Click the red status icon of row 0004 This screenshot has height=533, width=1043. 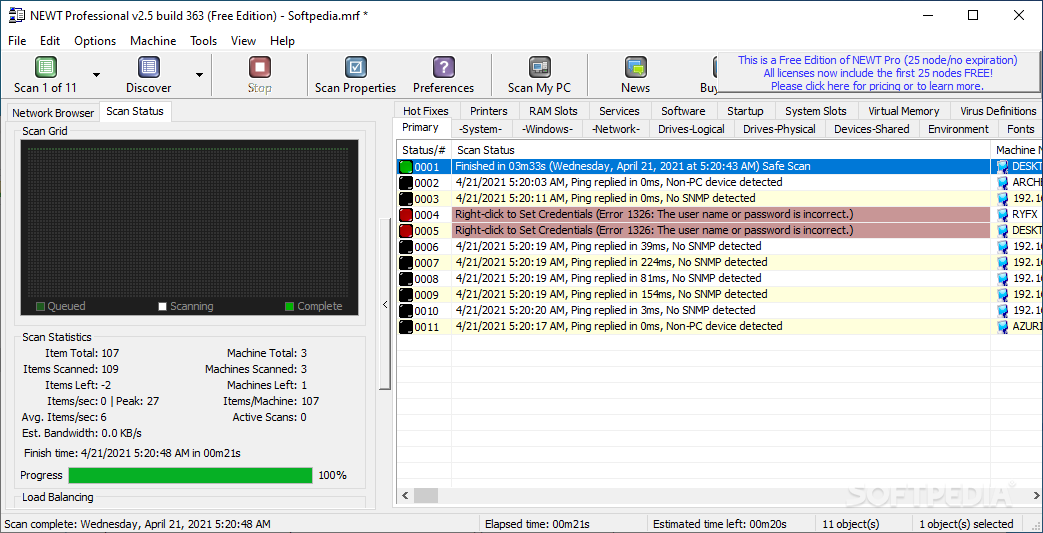[406, 215]
